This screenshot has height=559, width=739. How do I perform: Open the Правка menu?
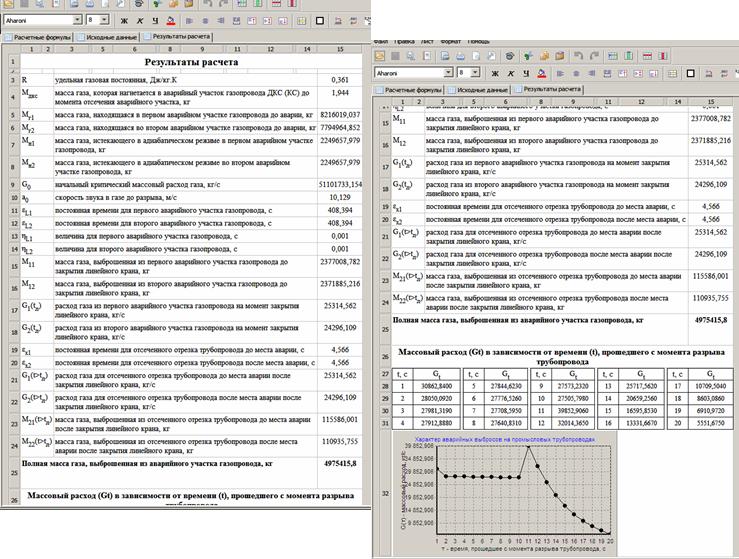point(402,42)
